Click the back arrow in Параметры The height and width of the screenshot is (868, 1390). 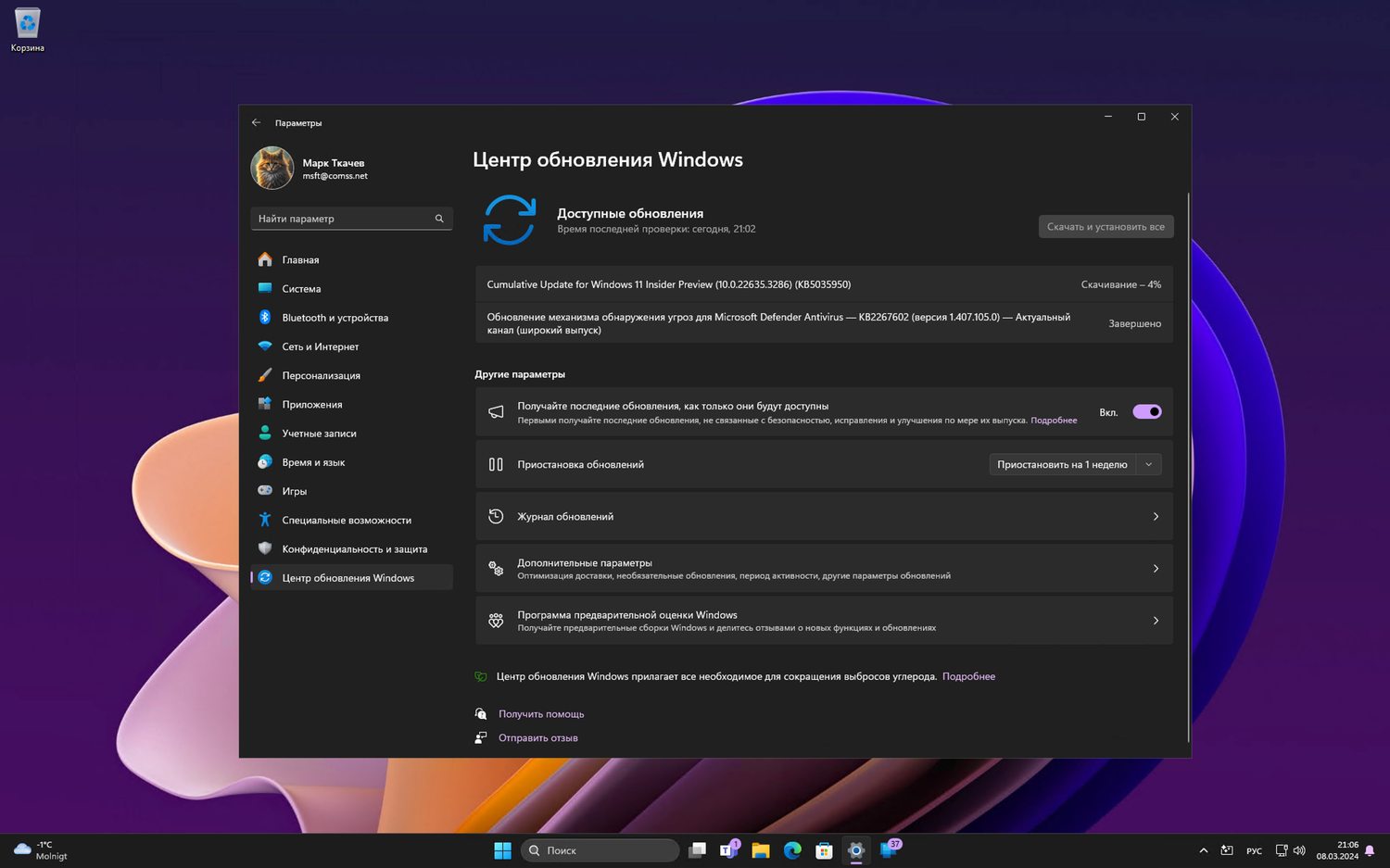point(257,122)
